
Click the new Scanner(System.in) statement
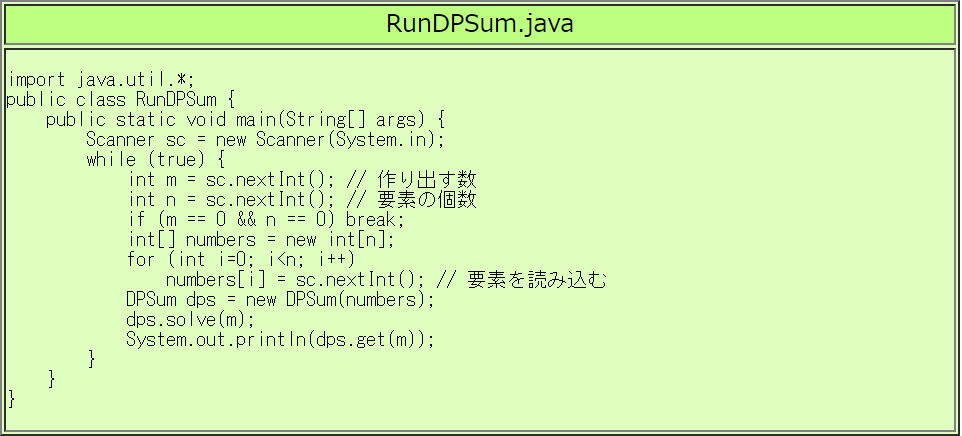(x=330, y=139)
